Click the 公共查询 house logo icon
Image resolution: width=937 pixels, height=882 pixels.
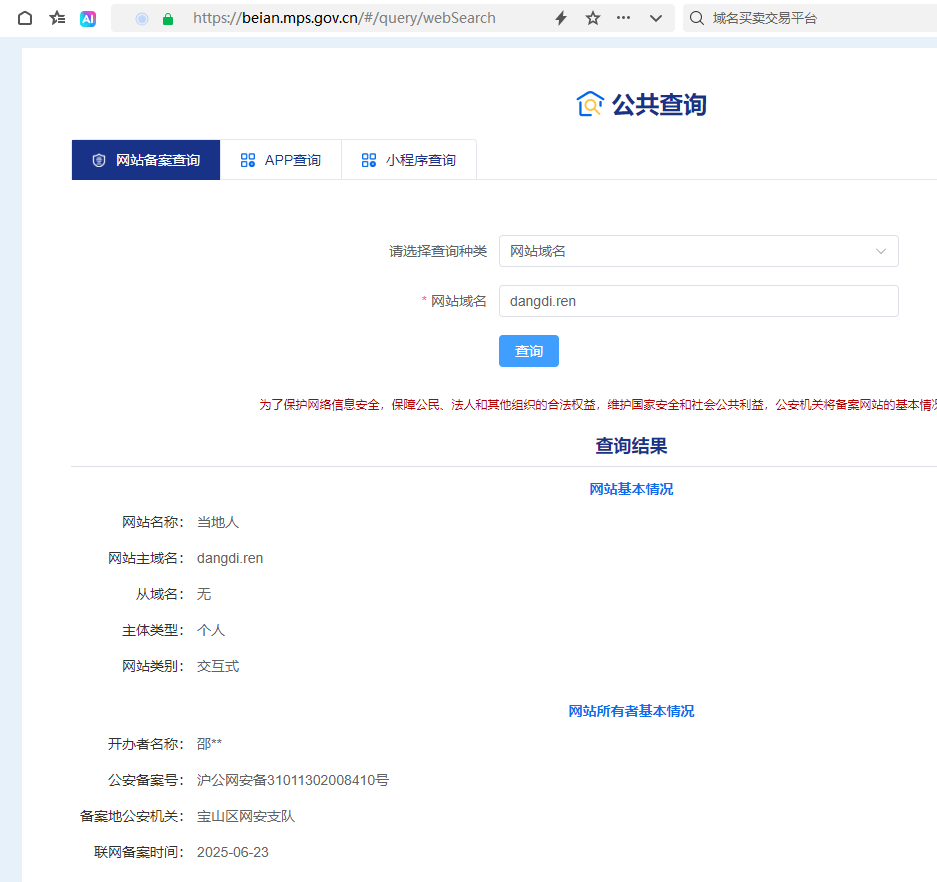(590, 104)
